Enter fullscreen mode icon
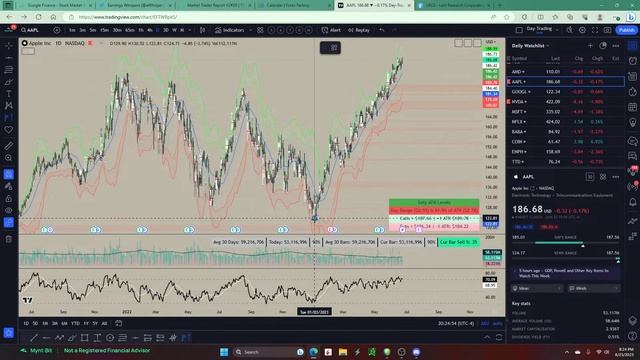Screen dimensions: 640x360 (x=595, y=30)
